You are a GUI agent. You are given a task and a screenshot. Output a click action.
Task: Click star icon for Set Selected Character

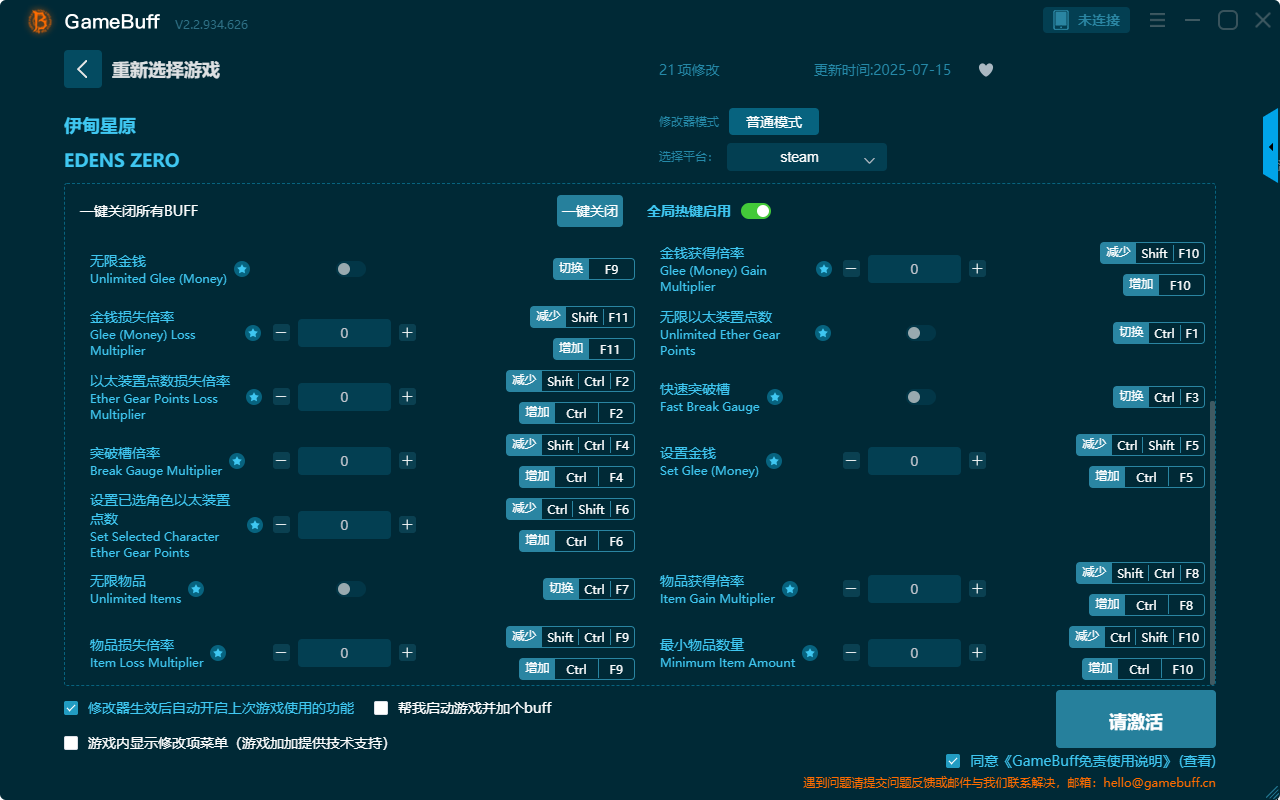(255, 525)
